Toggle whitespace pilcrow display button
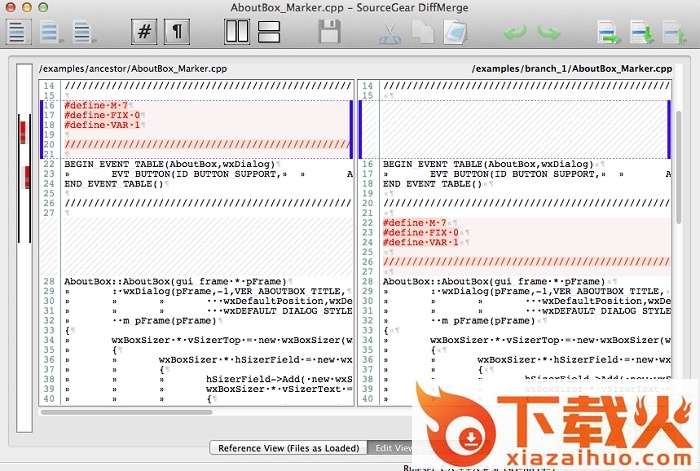This screenshot has width=700, height=471. click(176, 31)
